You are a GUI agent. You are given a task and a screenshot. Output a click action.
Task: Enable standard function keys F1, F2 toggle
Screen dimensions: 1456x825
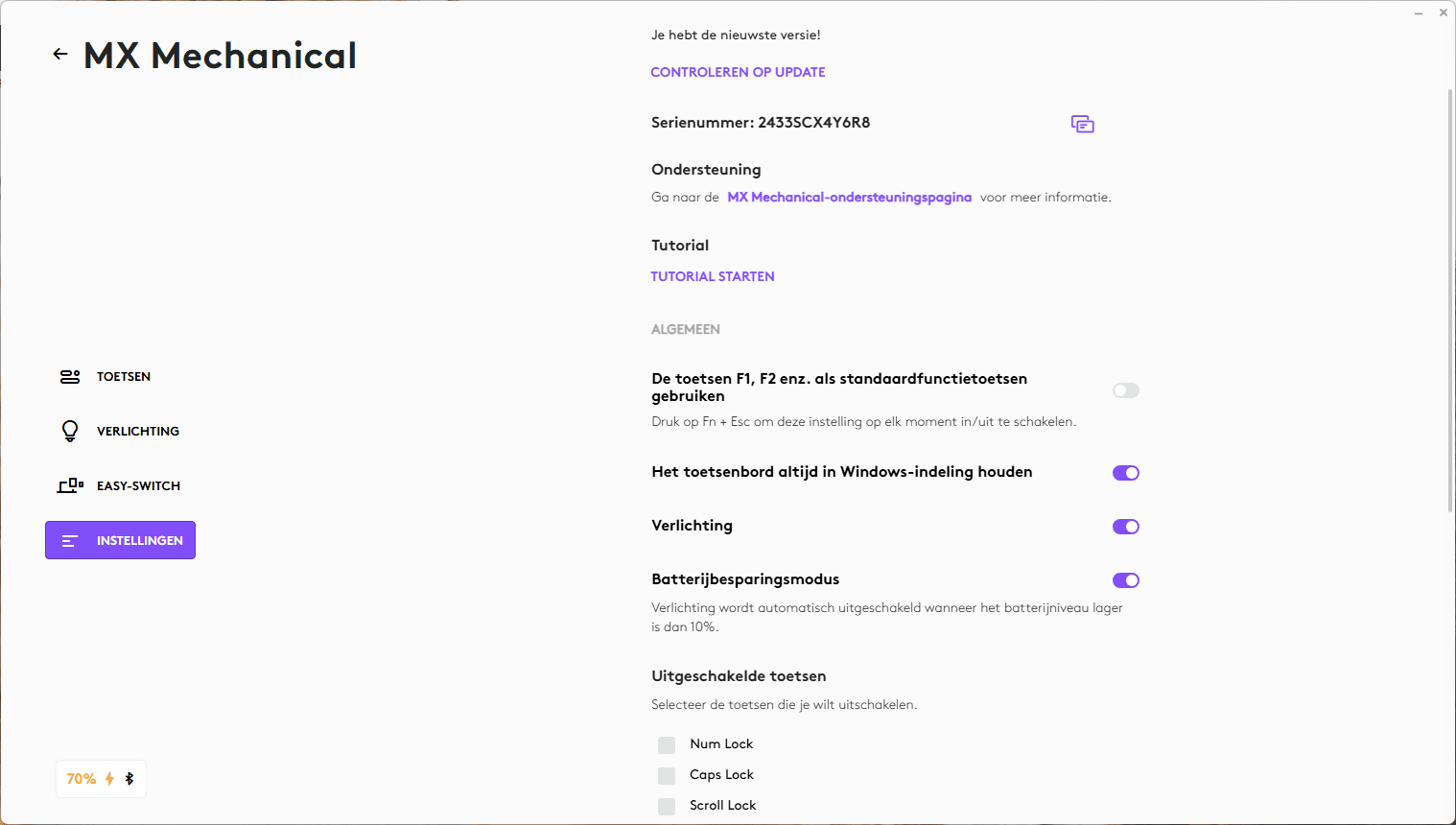[x=1125, y=390]
